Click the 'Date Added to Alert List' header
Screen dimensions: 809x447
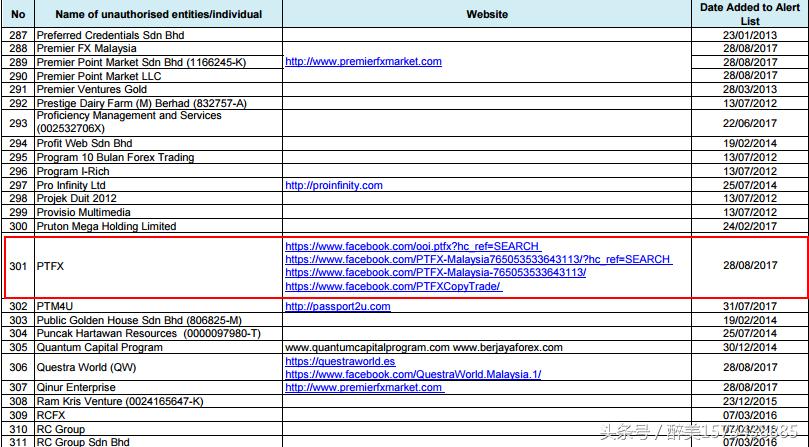click(x=750, y=14)
